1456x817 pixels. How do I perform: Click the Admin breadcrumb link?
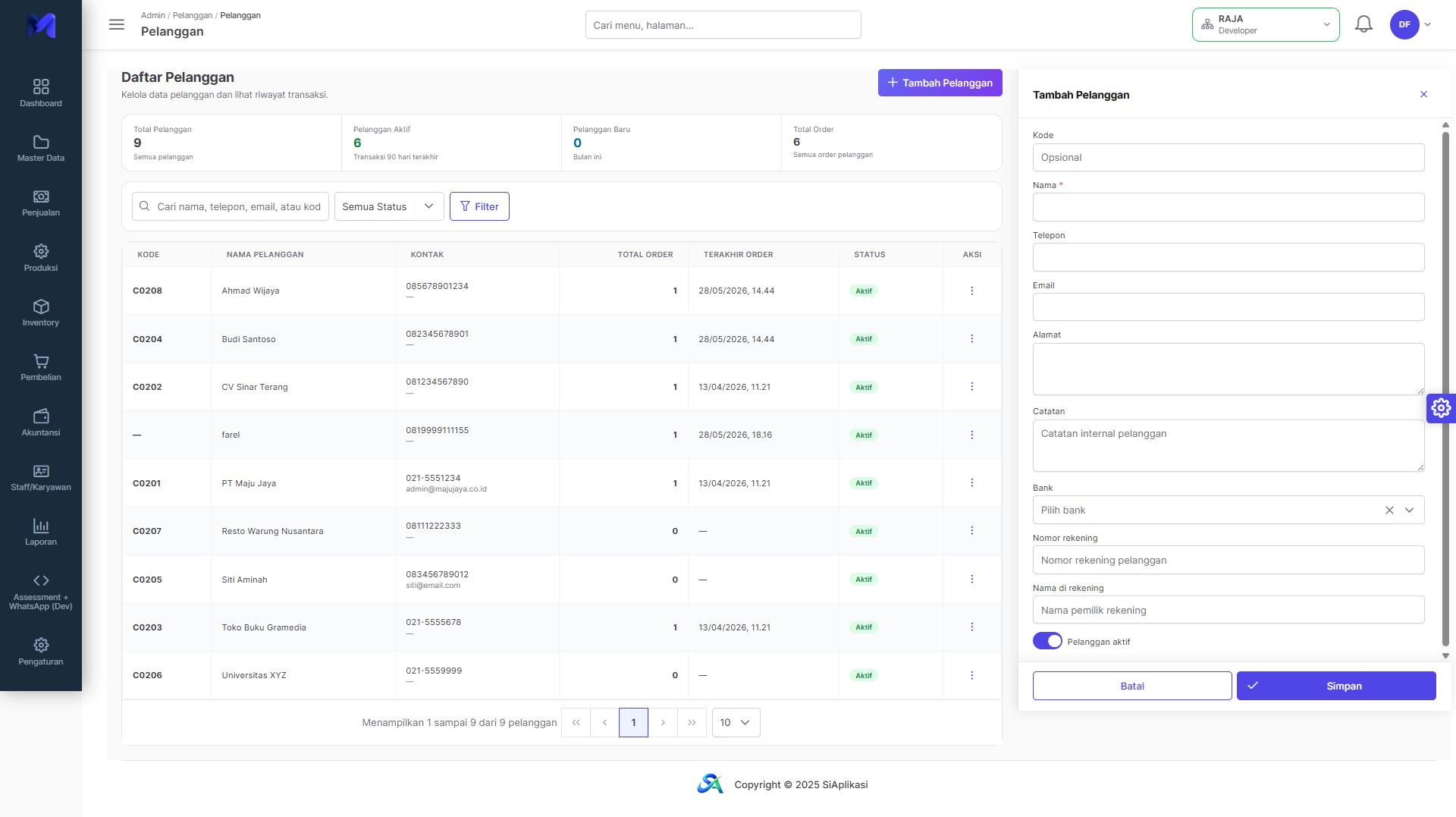[152, 15]
